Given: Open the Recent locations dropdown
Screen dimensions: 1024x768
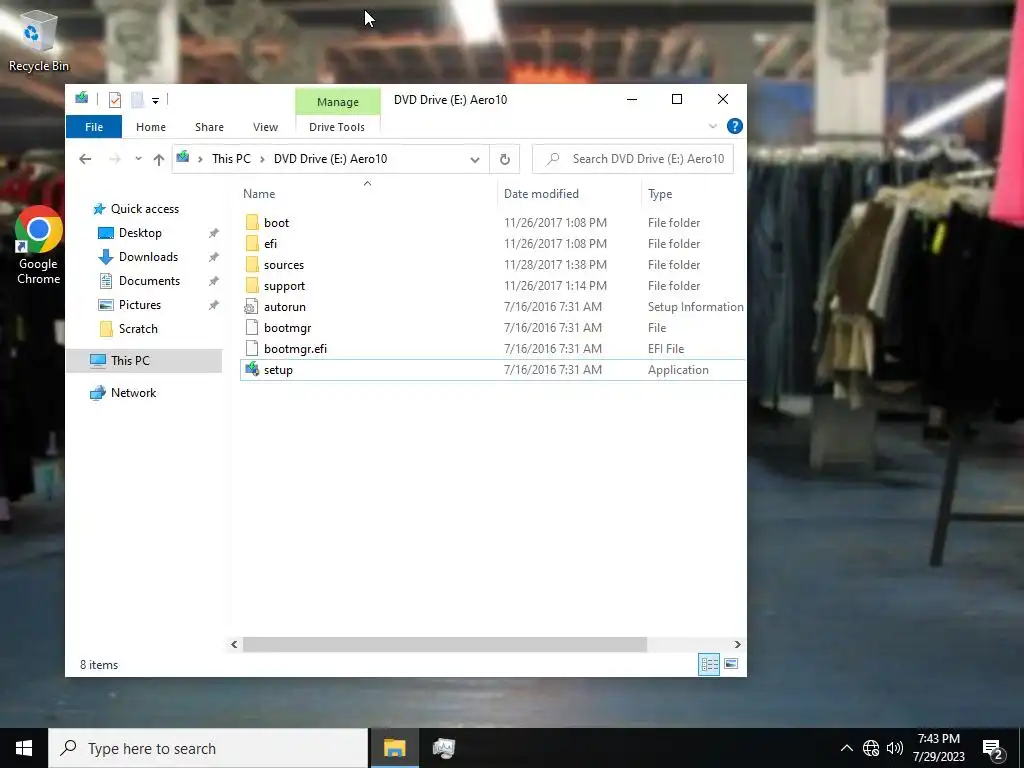Looking at the screenshot, I should pyautogui.click(x=138, y=159).
